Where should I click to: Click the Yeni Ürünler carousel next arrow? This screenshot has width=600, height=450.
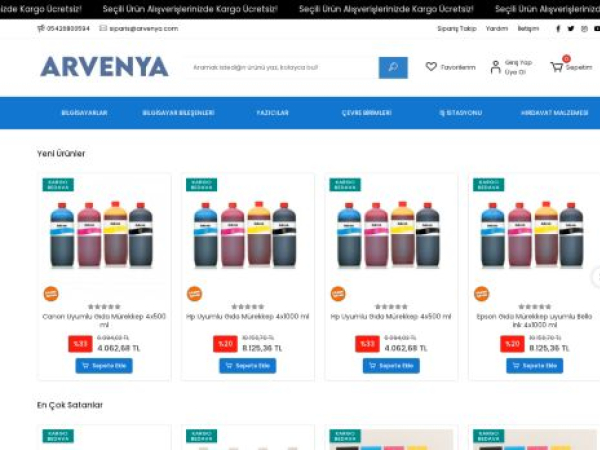click(596, 277)
